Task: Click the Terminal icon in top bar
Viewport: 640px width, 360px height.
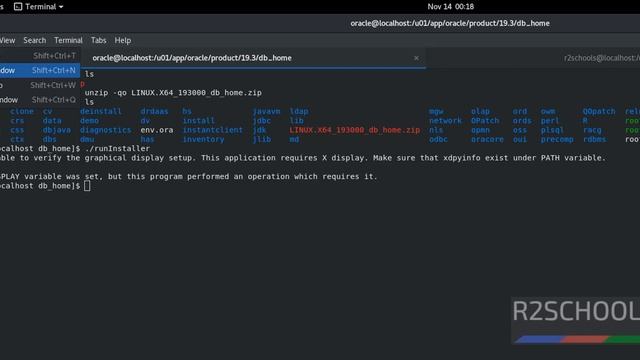Action: pyautogui.click(x=18, y=7)
